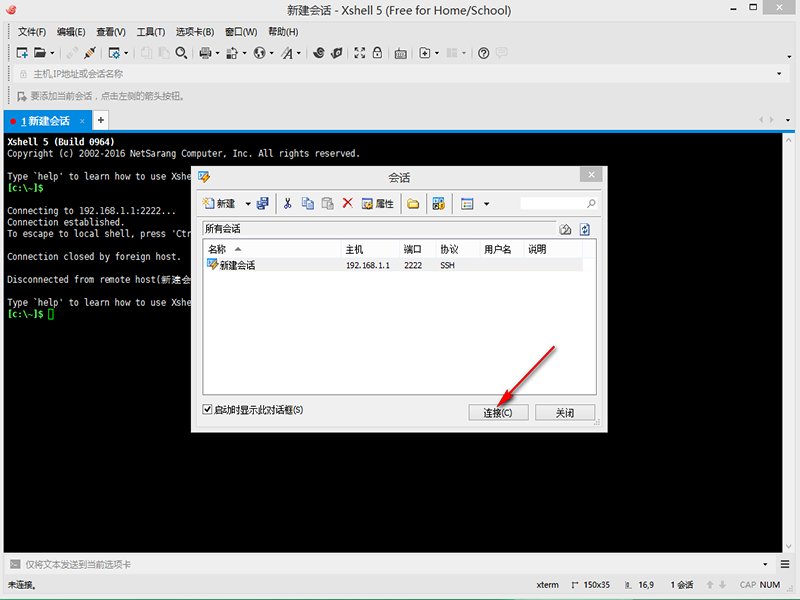Toggle 启动时显示此对话框 checkbox
Image resolution: width=800 pixels, height=600 pixels.
tap(208, 410)
